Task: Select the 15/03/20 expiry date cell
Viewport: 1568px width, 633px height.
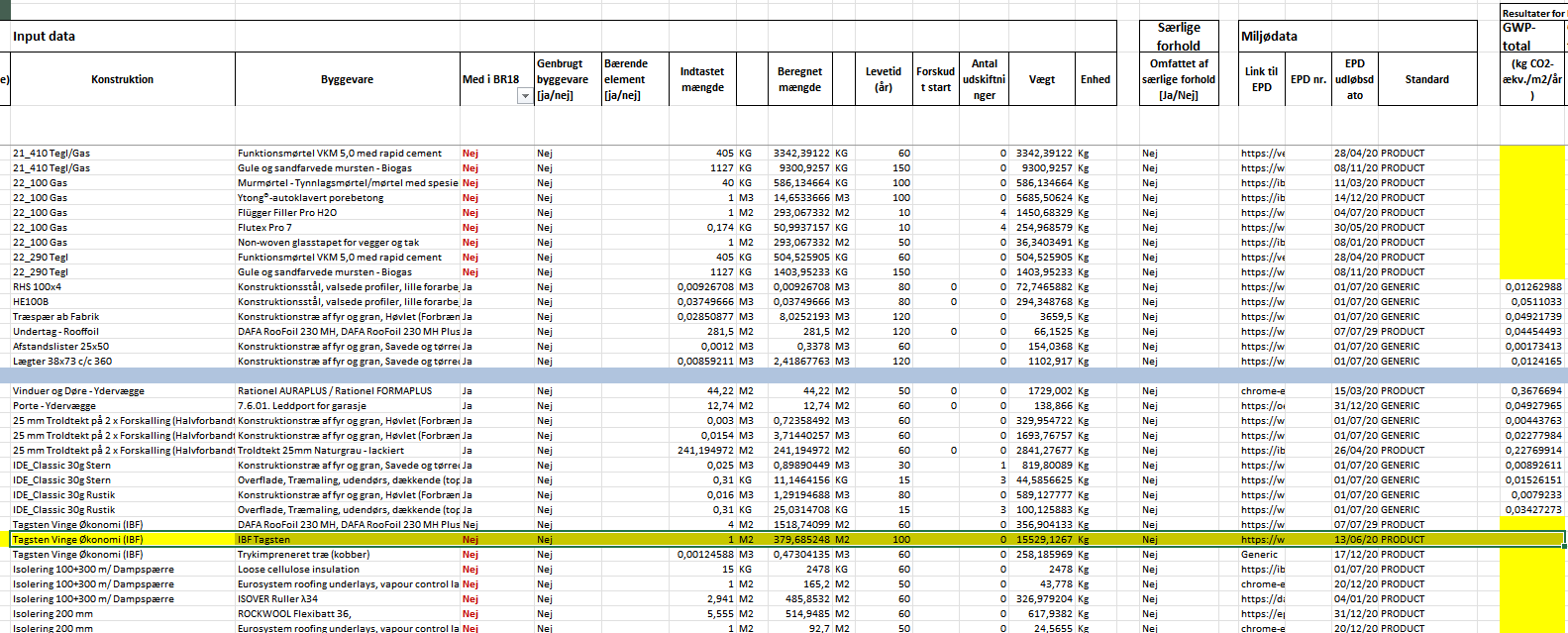Action: [1354, 391]
